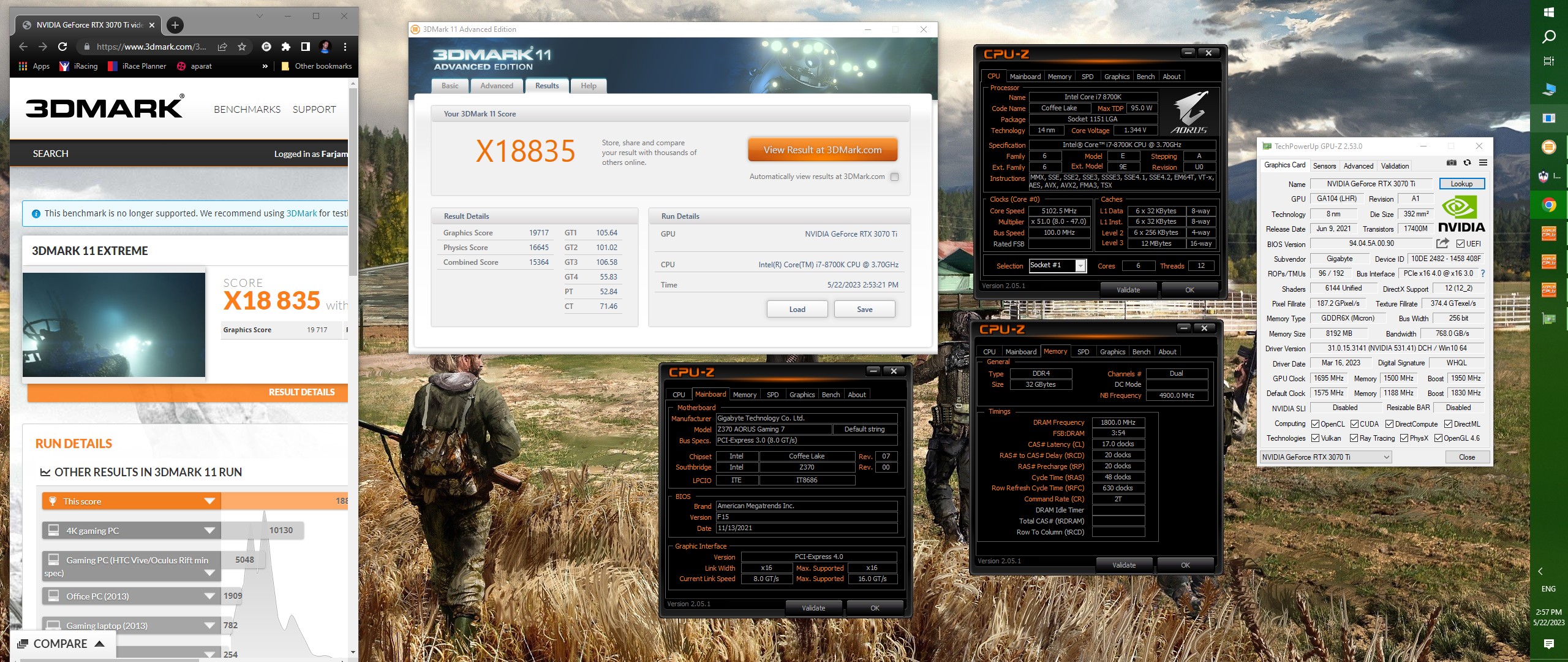Bookmark this page with the star icon
1568x662 pixels.
pyautogui.click(x=242, y=47)
